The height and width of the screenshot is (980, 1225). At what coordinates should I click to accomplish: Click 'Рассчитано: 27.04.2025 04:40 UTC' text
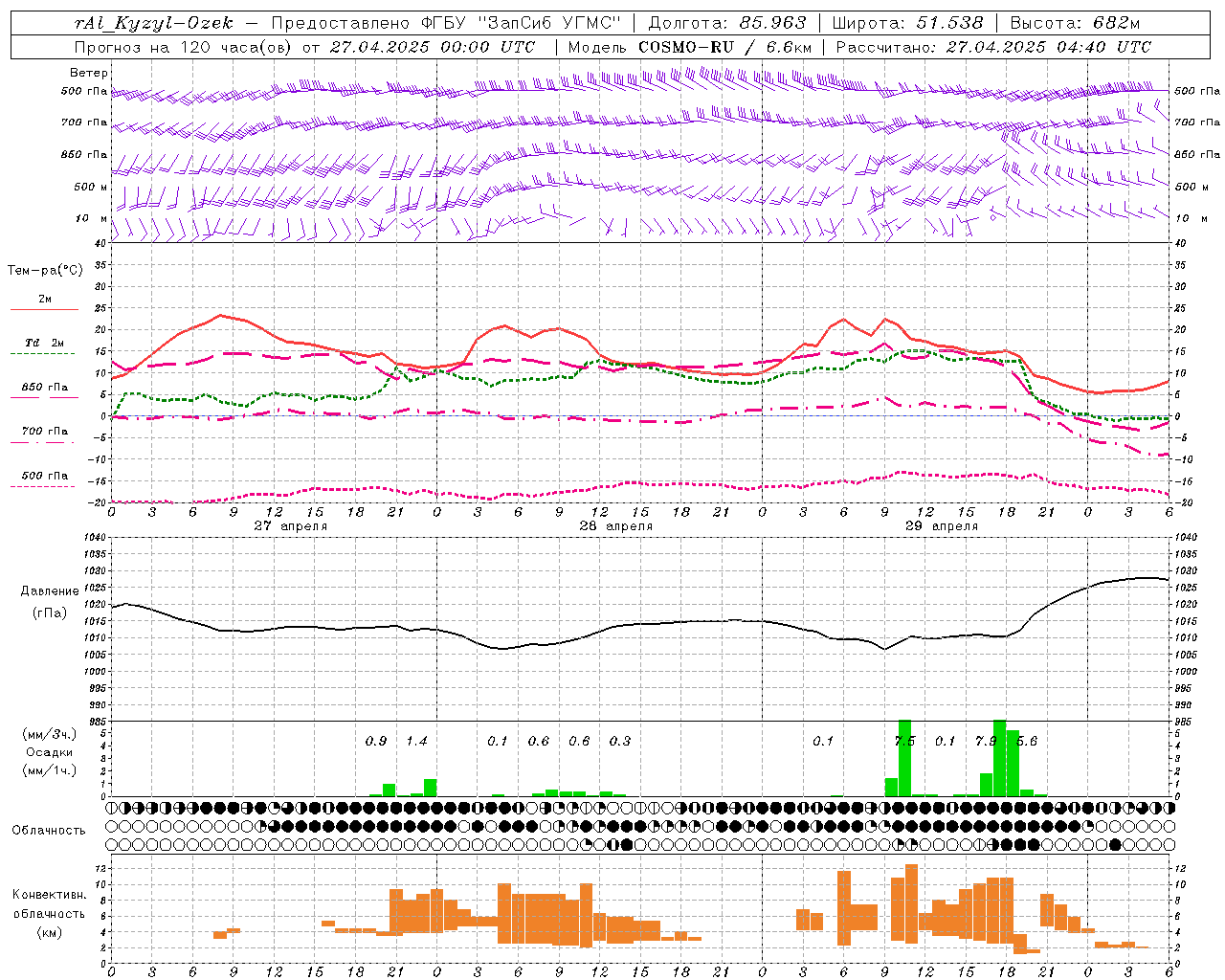(x=993, y=47)
